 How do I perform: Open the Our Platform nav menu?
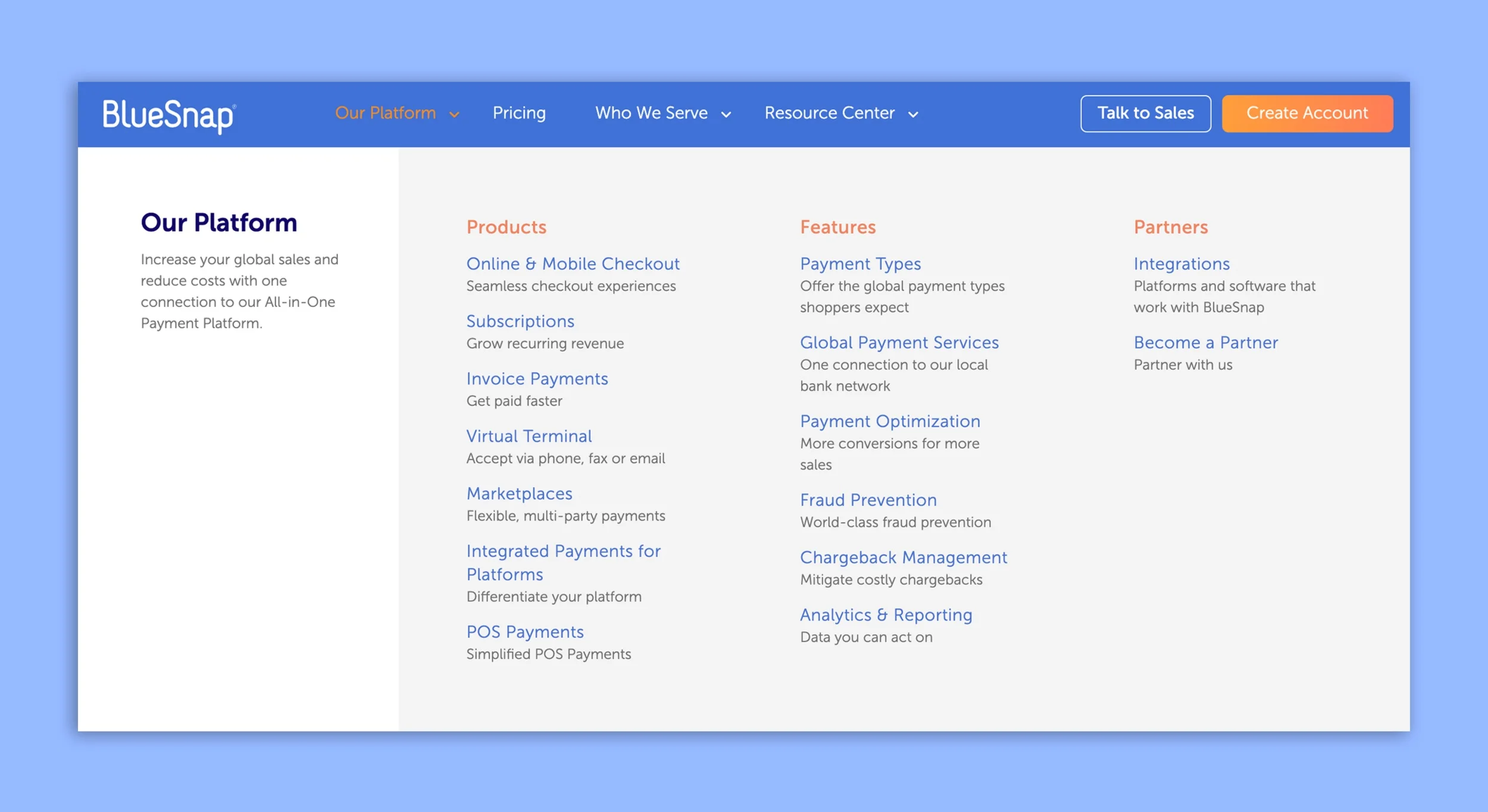386,113
